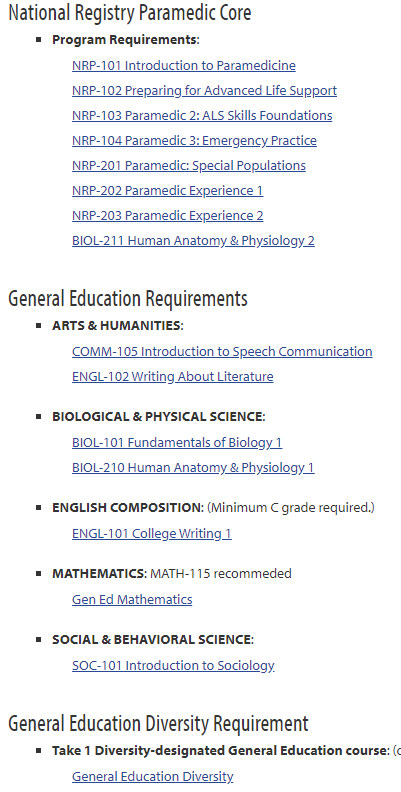The height and width of the screenshot is (792, 401).
Task: Open NRP-202 Paramedic Experience 1 course
Action: click(168, 191)
